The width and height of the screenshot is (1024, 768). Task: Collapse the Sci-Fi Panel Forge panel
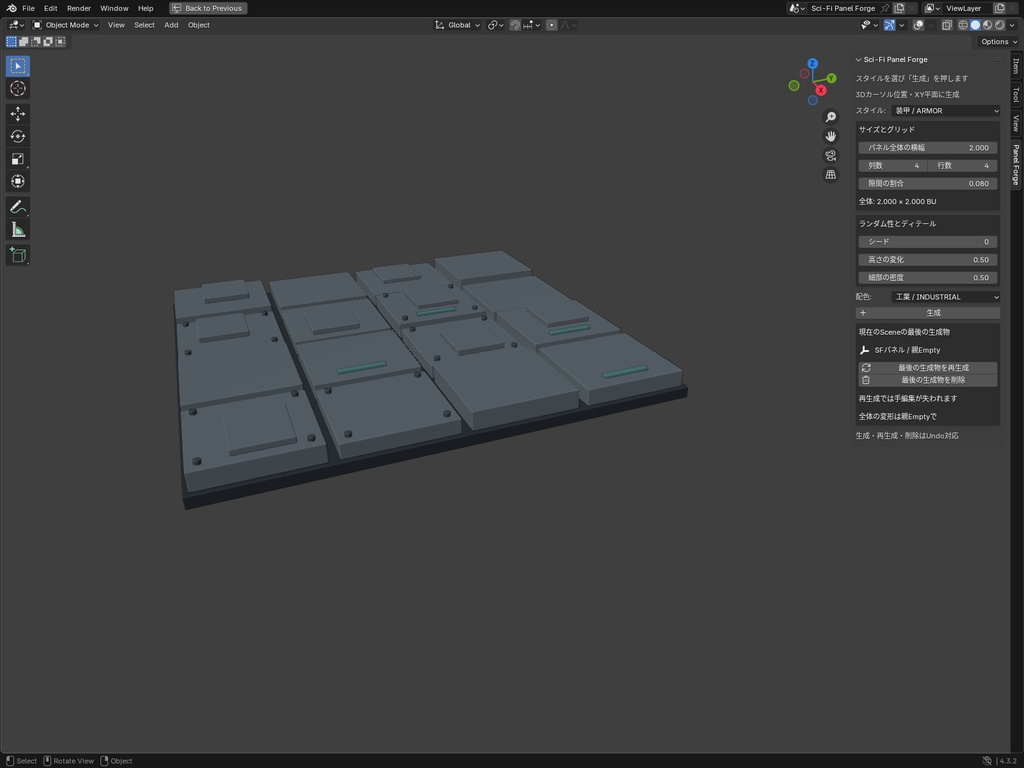click(859, 59)
